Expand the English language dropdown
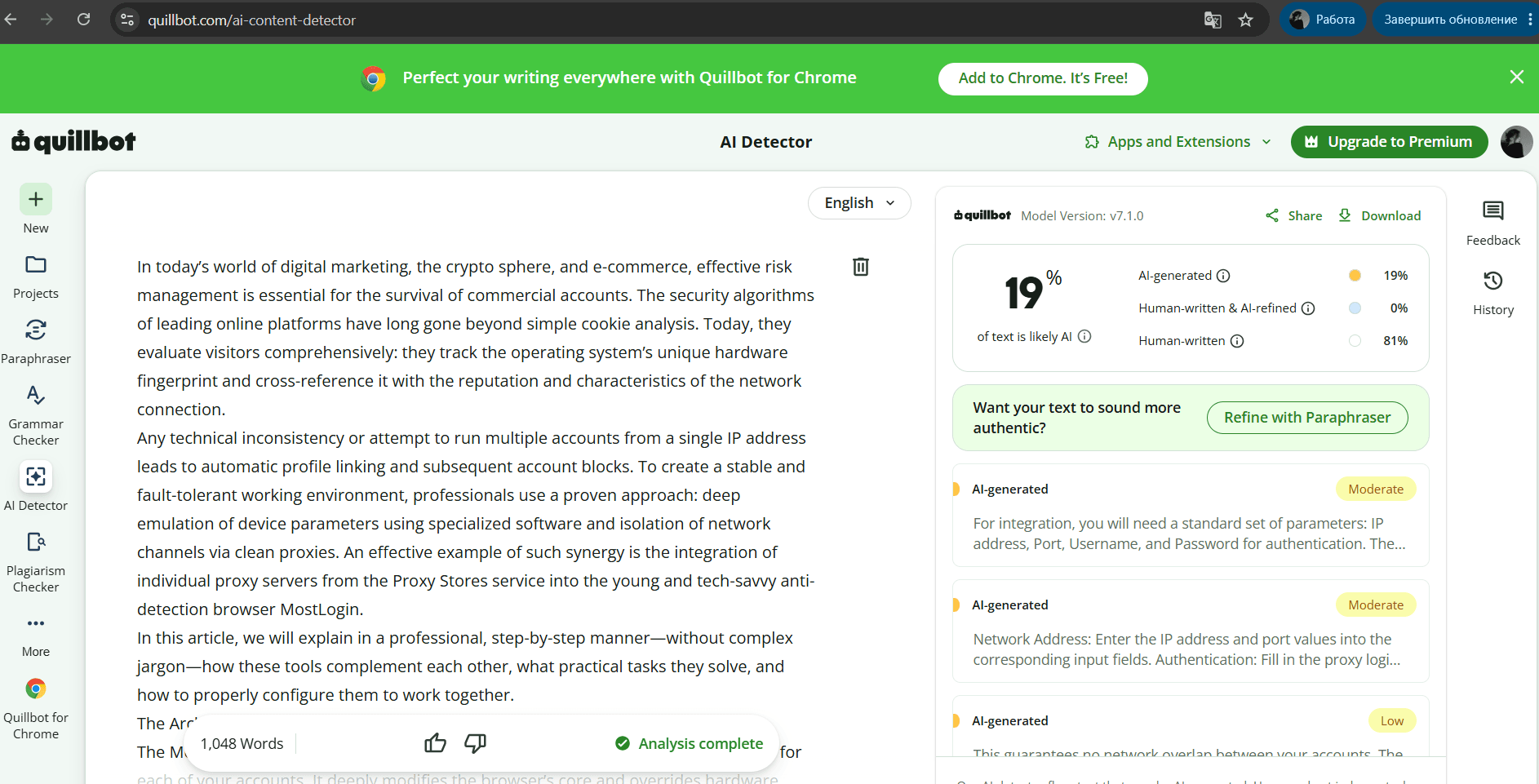This screenshot has height=784, width=1539. [x=859, y=203]
